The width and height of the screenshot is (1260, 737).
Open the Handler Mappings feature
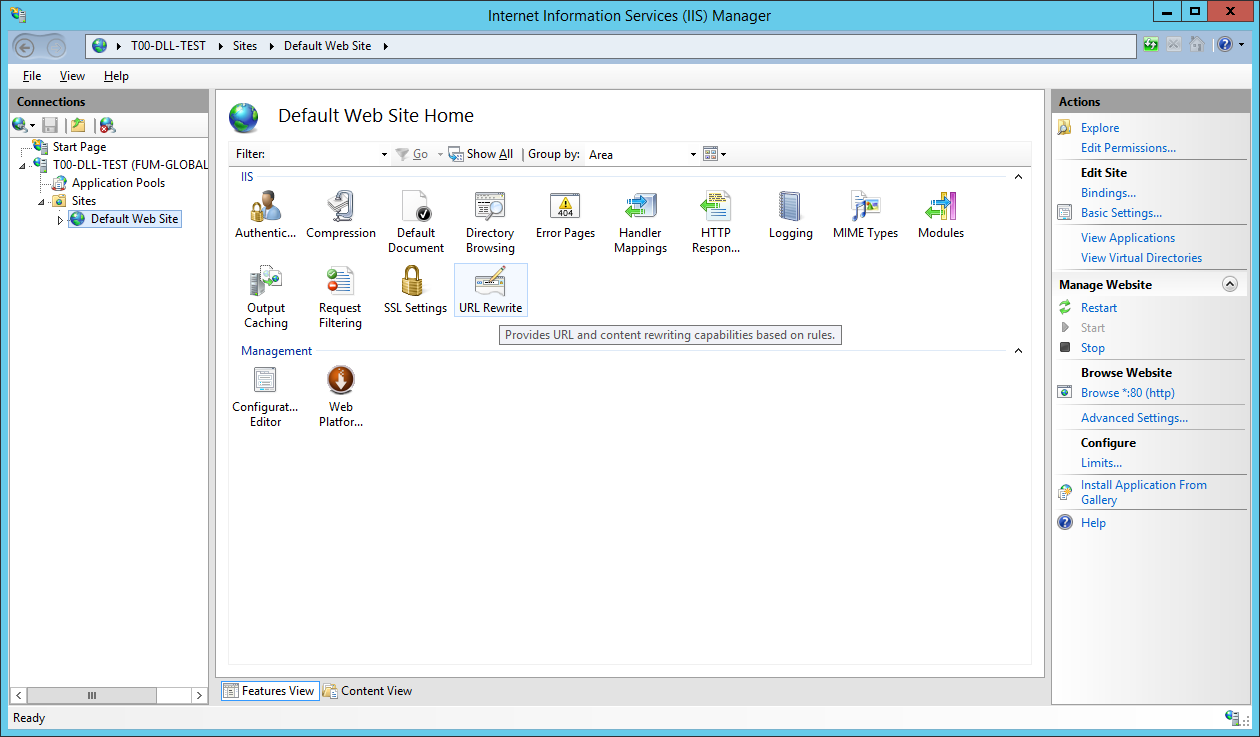coord(640,222)
